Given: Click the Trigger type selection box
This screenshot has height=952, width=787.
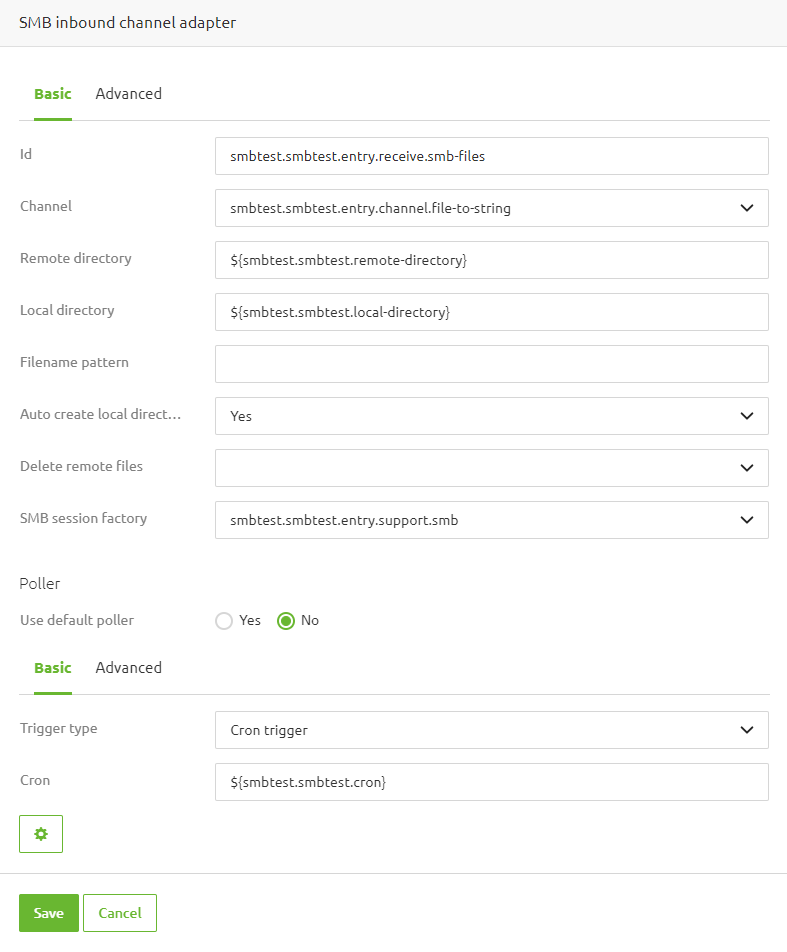Looking at the screenshot, I should click(x=491, y=730).
